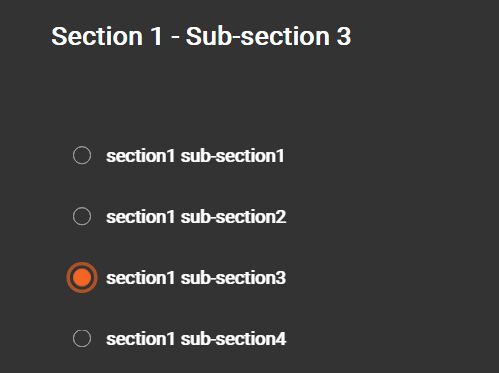Click the "section1 sub-section4" label text
This screenshot has height=373, width=499.
[x=196, y=339]
